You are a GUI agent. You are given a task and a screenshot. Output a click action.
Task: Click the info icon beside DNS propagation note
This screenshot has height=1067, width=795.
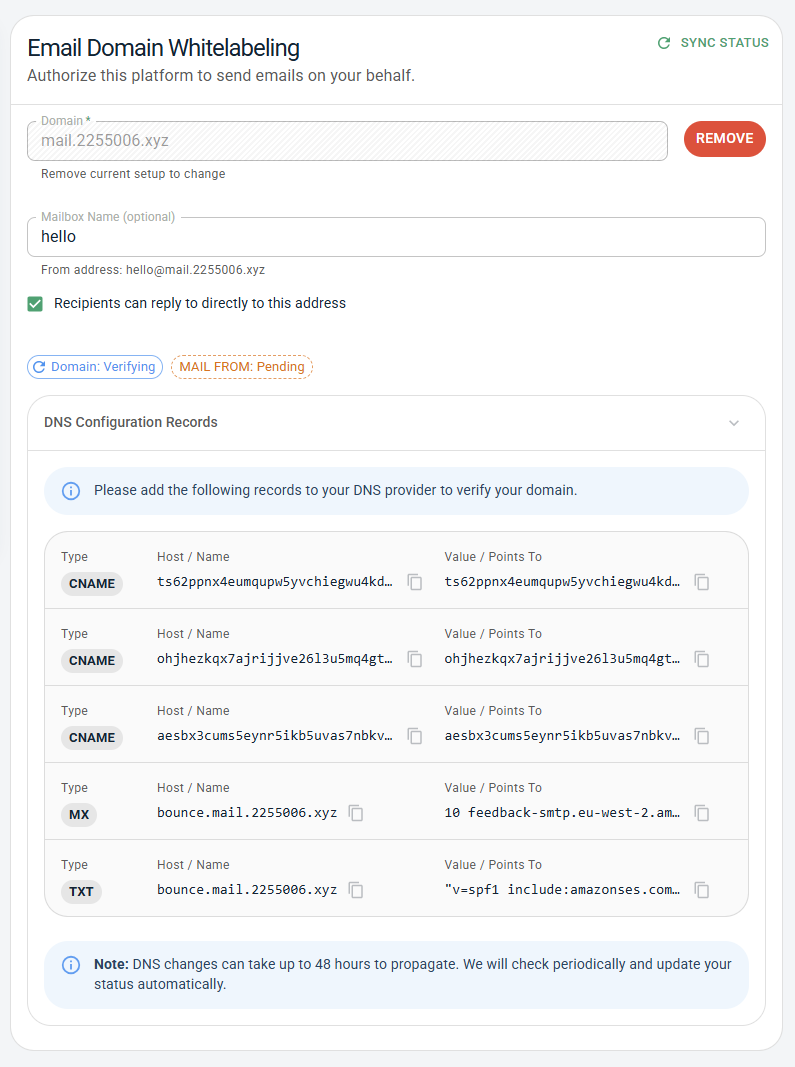coord(71,965)
